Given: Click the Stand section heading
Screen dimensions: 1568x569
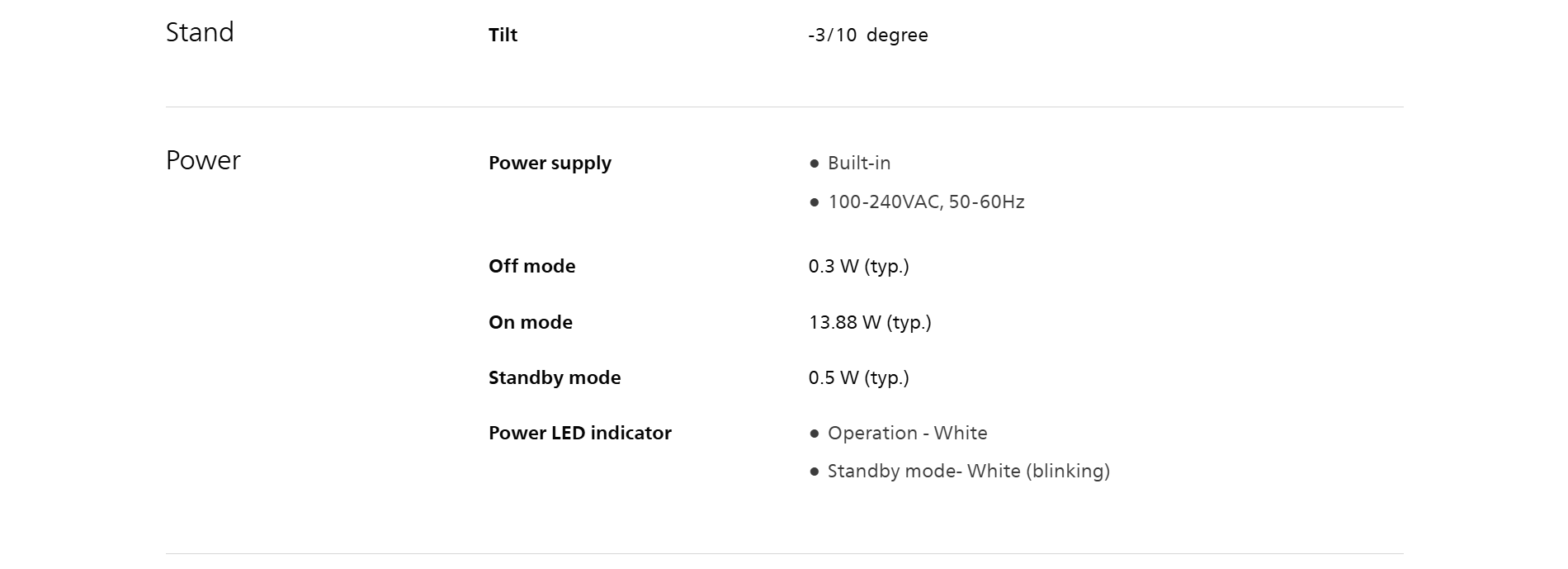Looking at the screenshot, I should point(200,32).
